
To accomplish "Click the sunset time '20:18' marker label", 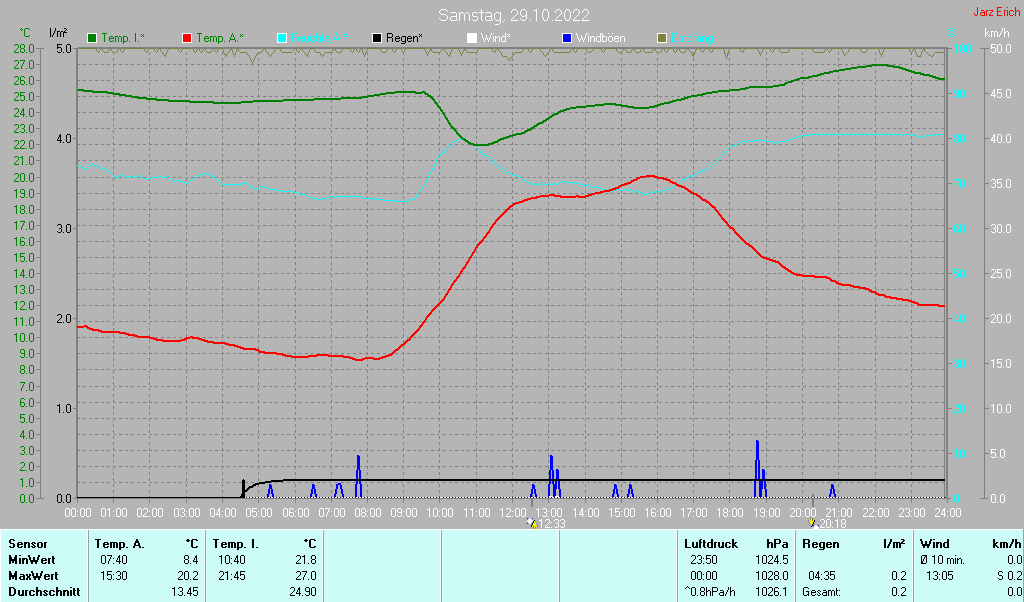I will click(x=833, y=524).
